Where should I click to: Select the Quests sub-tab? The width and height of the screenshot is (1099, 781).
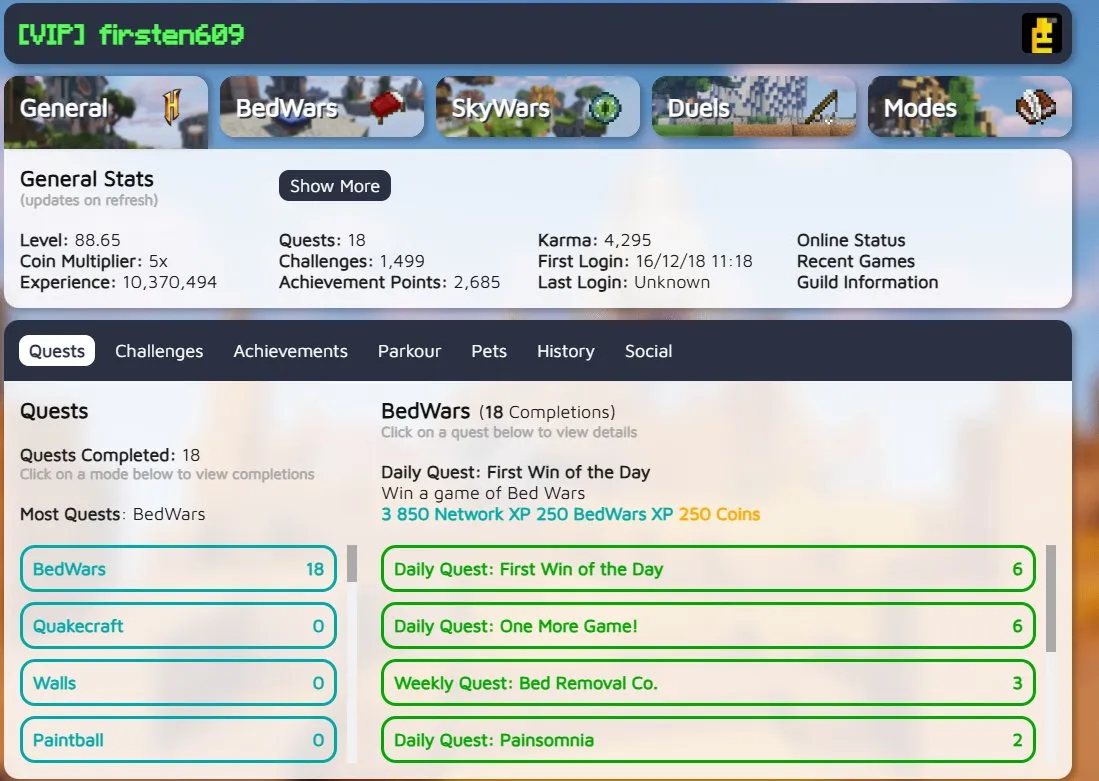point(57,351)
